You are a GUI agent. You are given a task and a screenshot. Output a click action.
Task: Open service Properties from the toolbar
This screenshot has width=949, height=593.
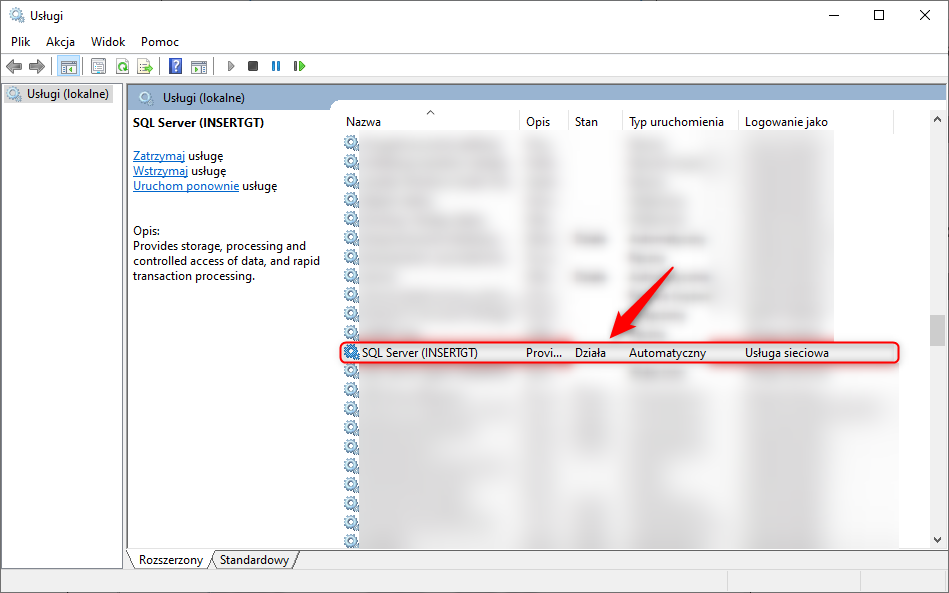tap(98, 66)
